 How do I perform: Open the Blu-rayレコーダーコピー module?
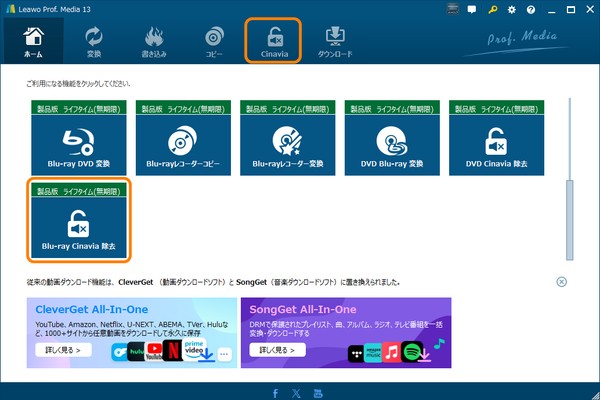pos(183,138)
